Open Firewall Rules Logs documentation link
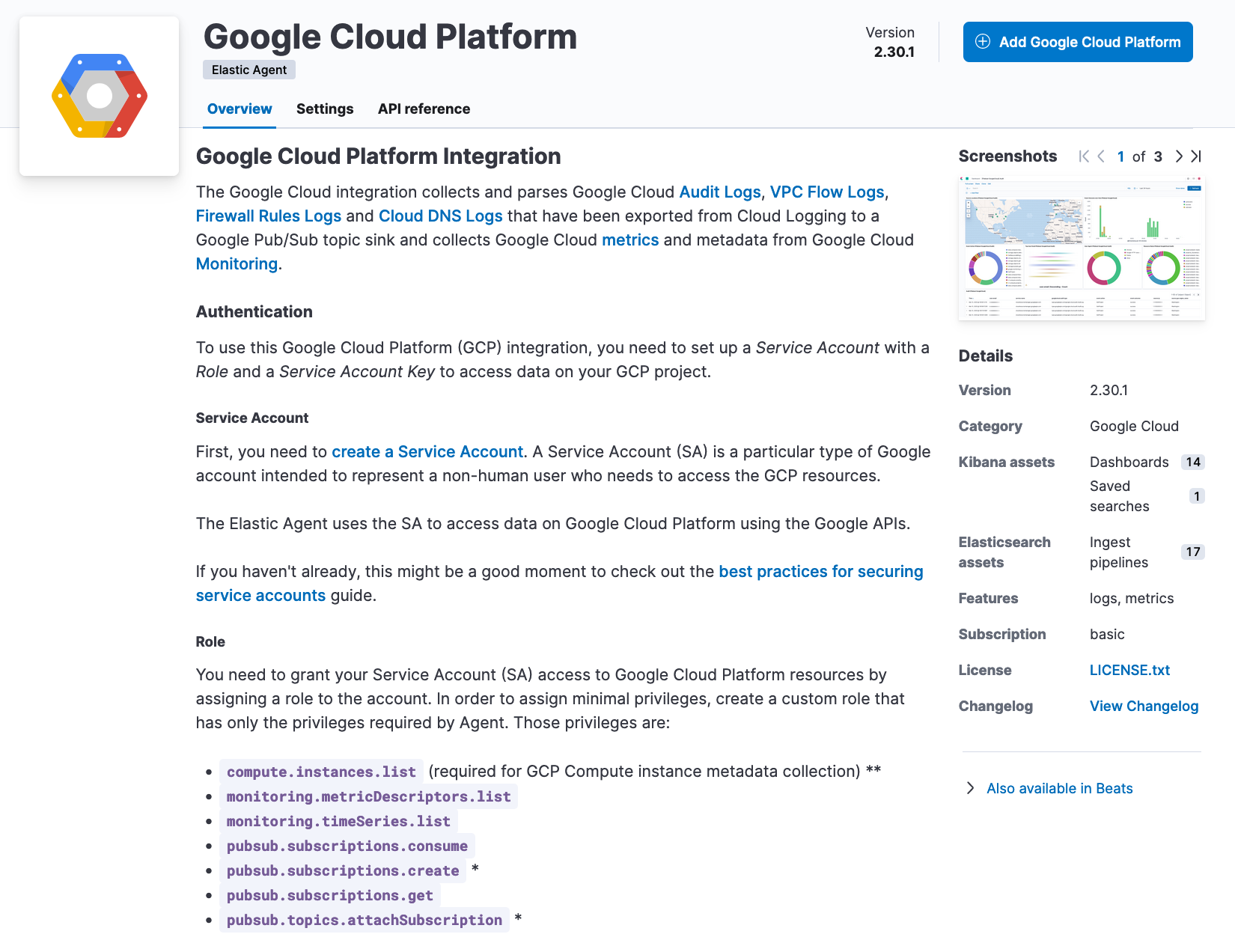The height and width of the screenshot is (952, 1235). 269,216
